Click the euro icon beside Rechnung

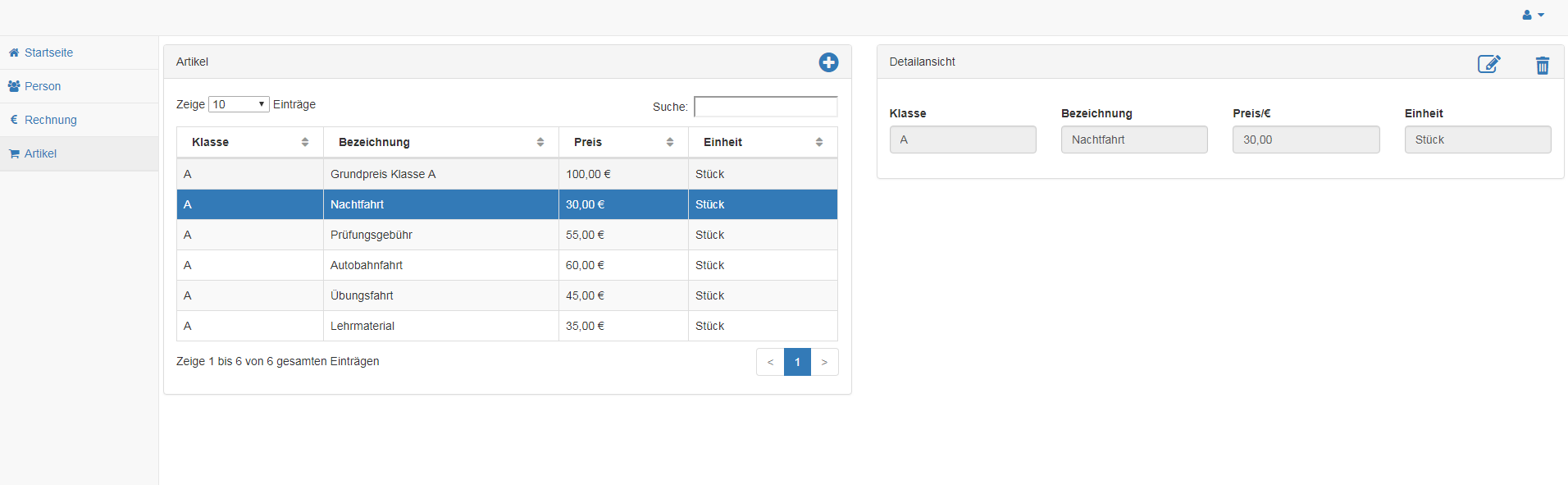14,120
